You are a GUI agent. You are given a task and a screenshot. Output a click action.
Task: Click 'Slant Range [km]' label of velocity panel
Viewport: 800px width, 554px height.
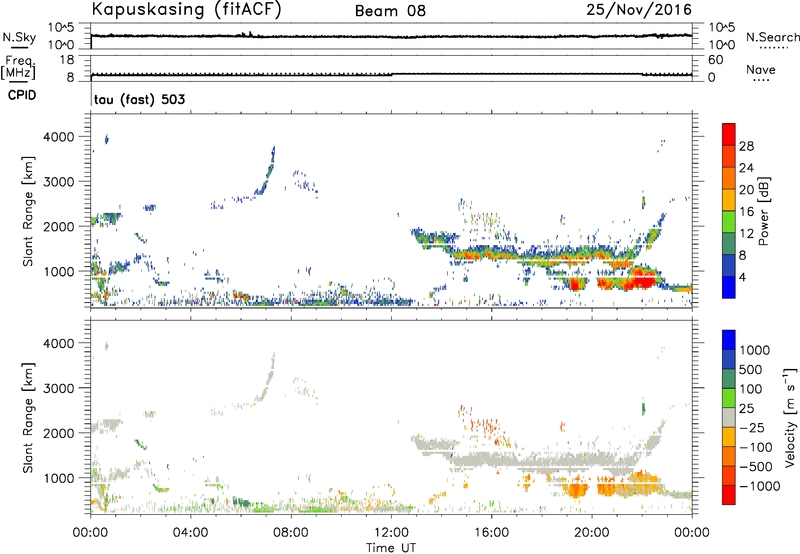tap(28, 417)
